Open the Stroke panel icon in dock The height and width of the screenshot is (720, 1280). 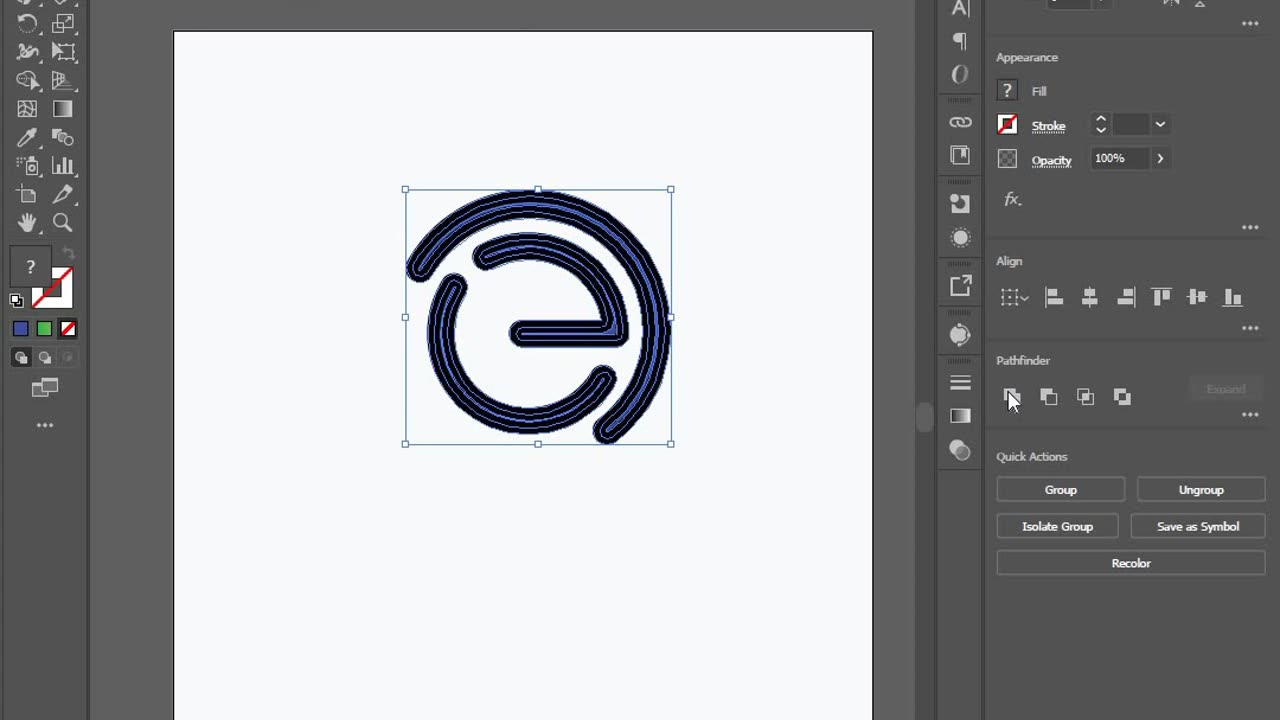[x=960, y=382]
